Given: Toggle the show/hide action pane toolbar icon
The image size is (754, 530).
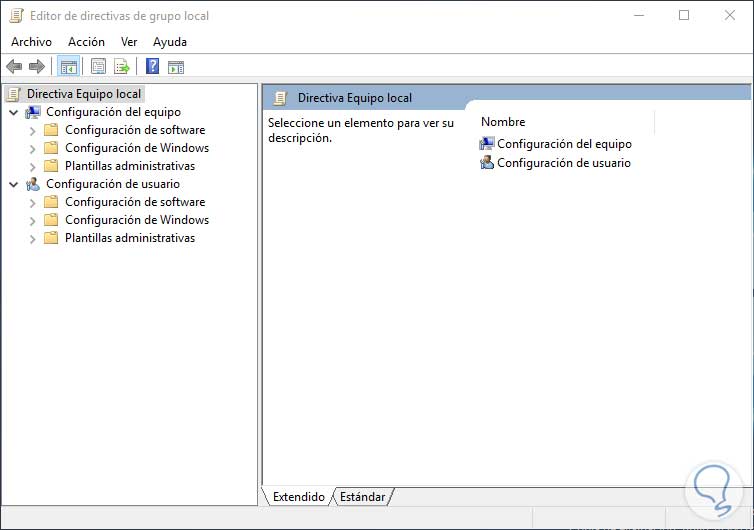Looking at the screenshot, I should click(x=176, y=67).
